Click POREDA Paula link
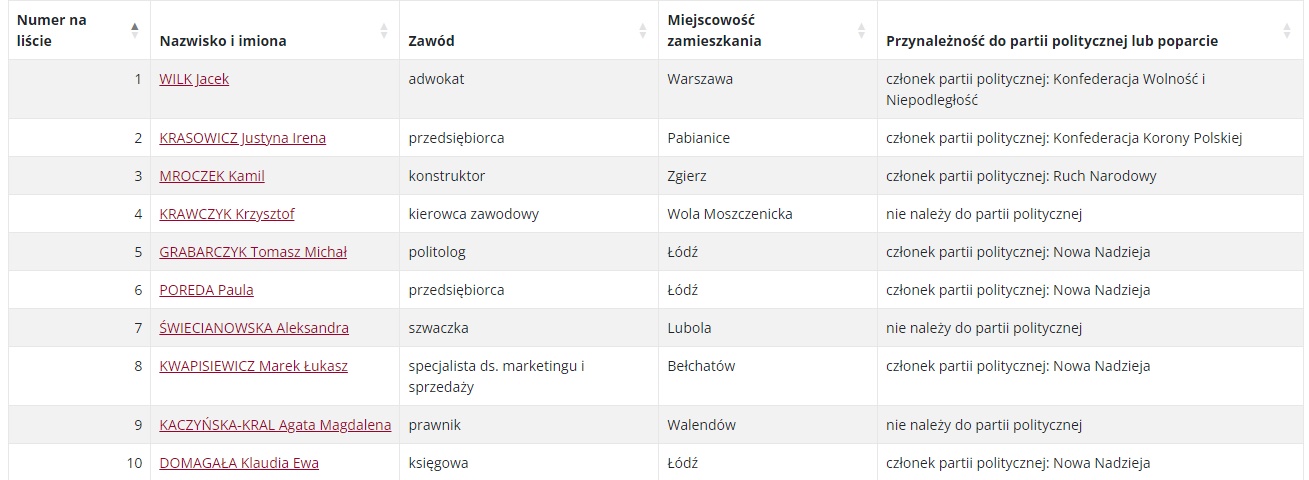Screen dimensions: 1309x480 coord(206,290)
